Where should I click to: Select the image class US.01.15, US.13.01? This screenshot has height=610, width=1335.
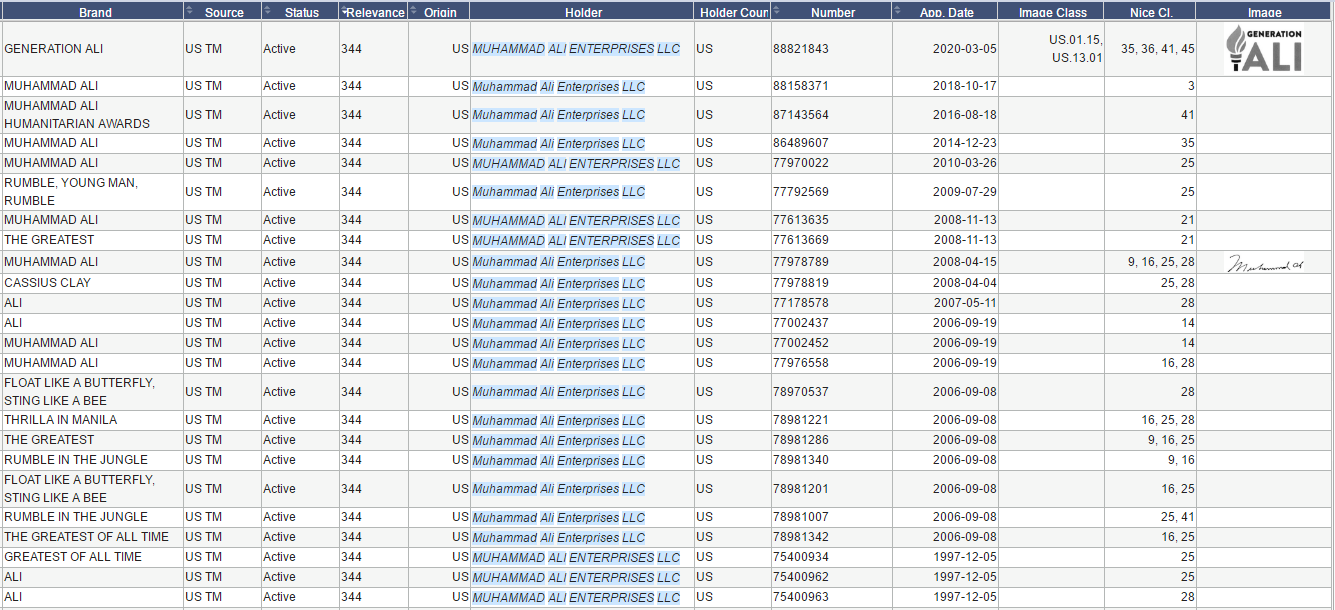[x=1076, y=49]
